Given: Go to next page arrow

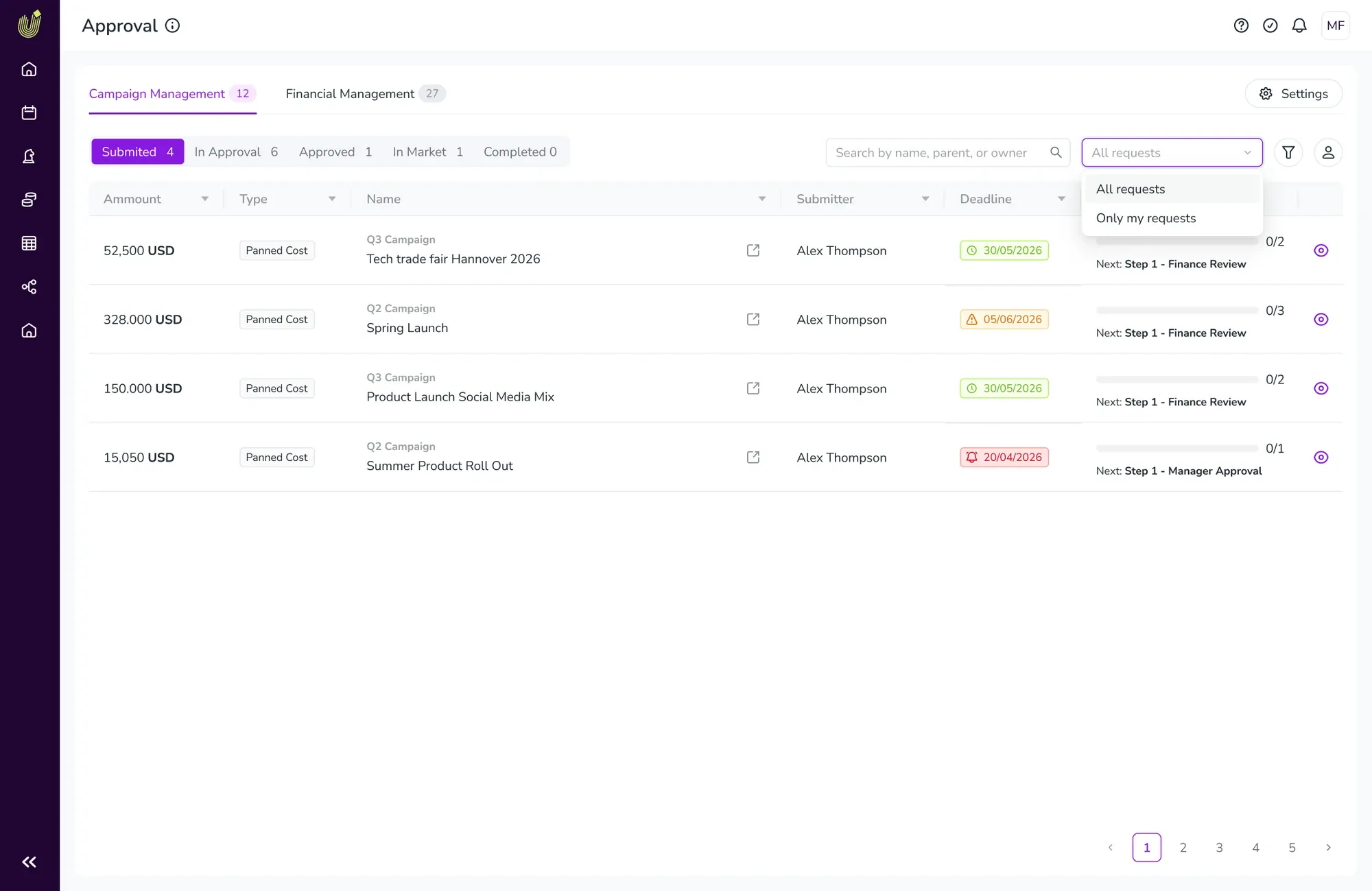Looking at the screenshot, I should [1329, 848].
